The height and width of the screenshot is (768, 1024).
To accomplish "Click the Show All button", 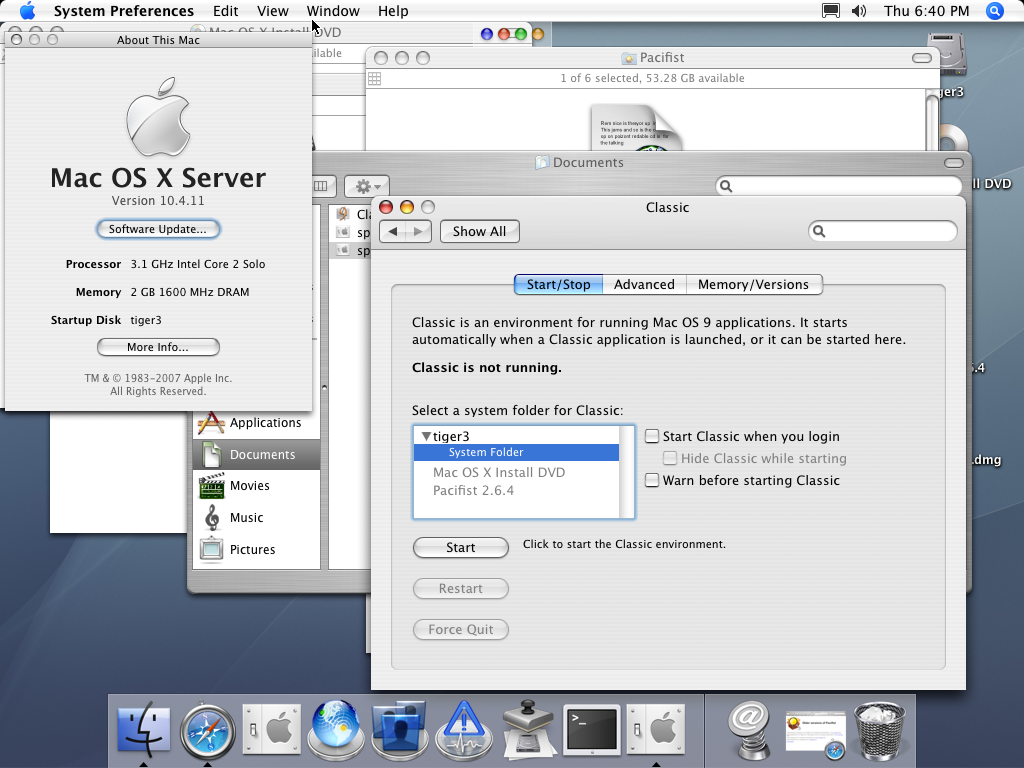I will click(479, 231).
